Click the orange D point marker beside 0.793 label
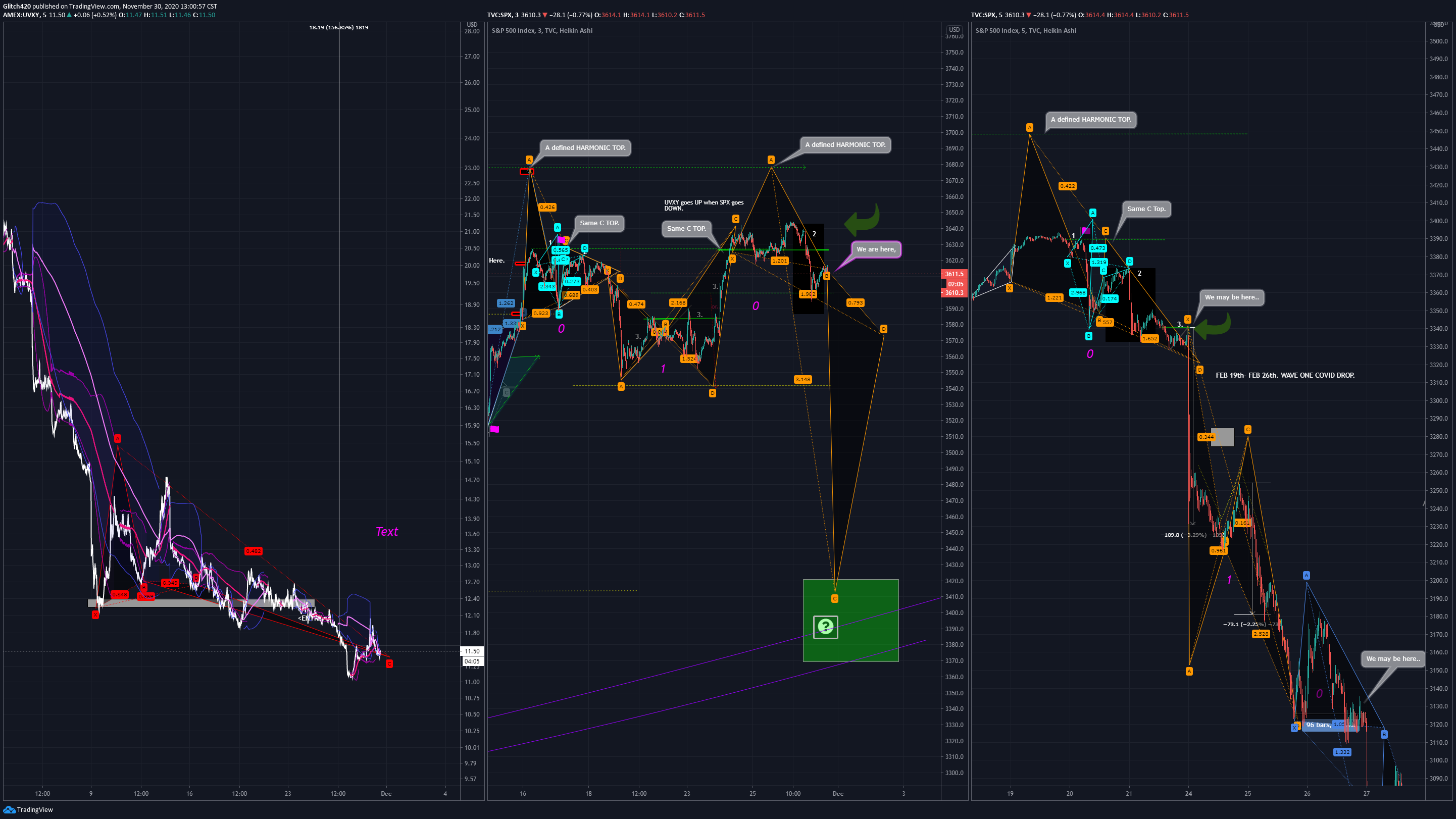Viewport: 1456px width, 819px height. point(883,328)
